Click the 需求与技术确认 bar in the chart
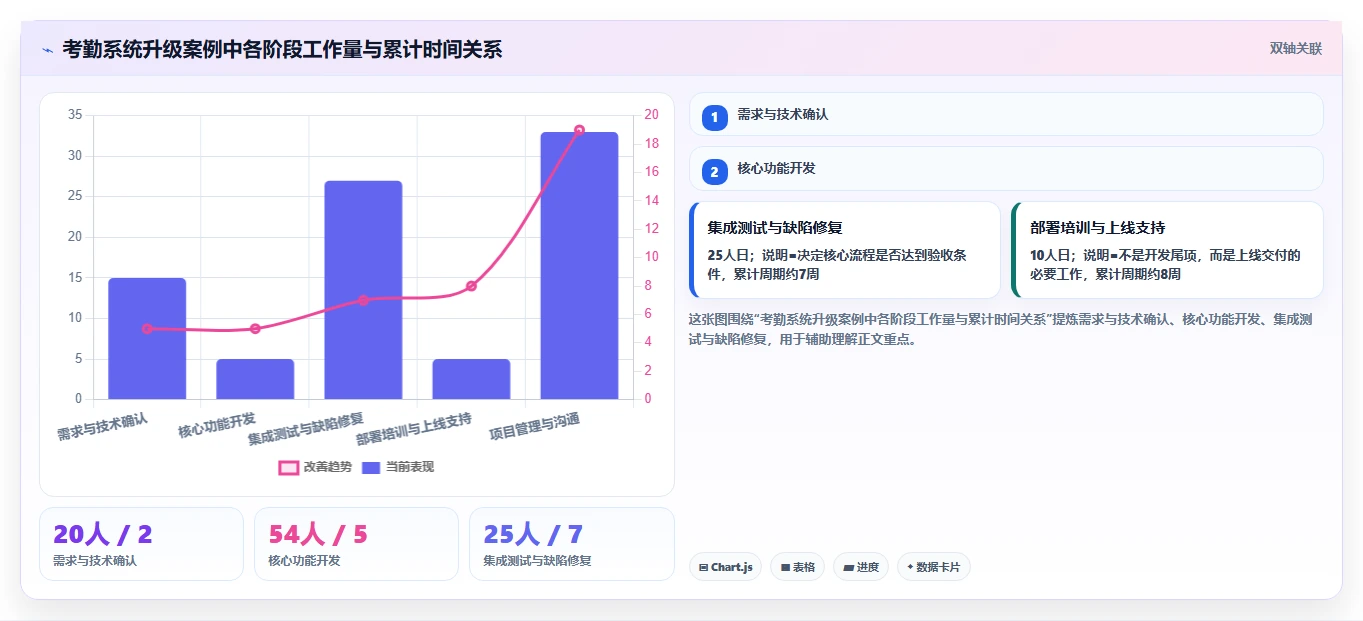 147,339
